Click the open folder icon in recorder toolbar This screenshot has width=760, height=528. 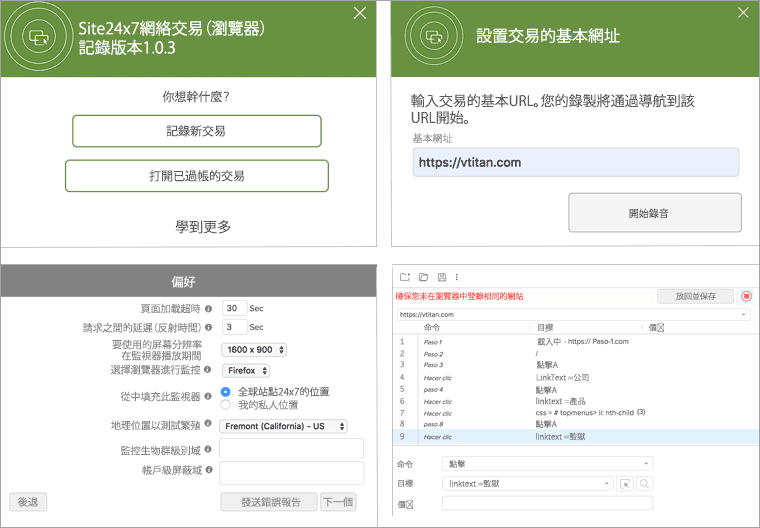point(424,277)
